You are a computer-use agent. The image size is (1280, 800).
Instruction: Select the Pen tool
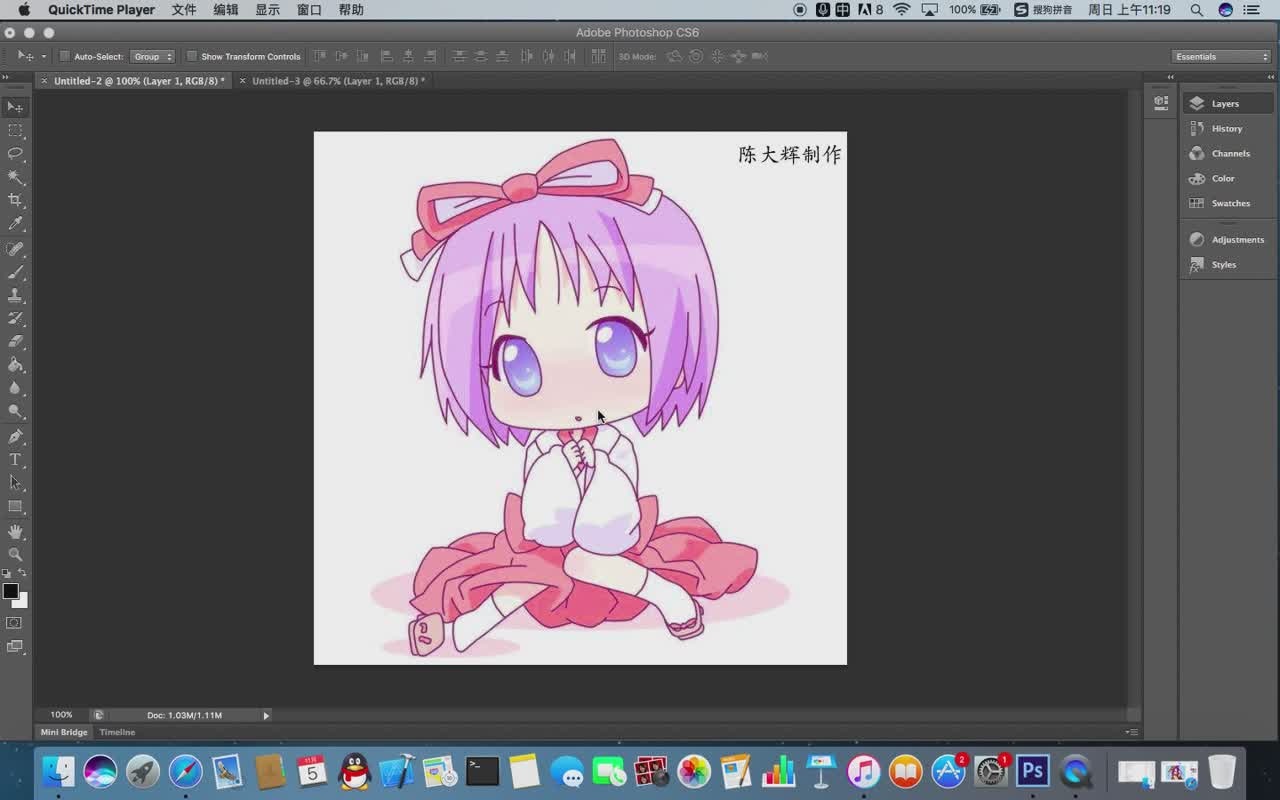(15, 436)
